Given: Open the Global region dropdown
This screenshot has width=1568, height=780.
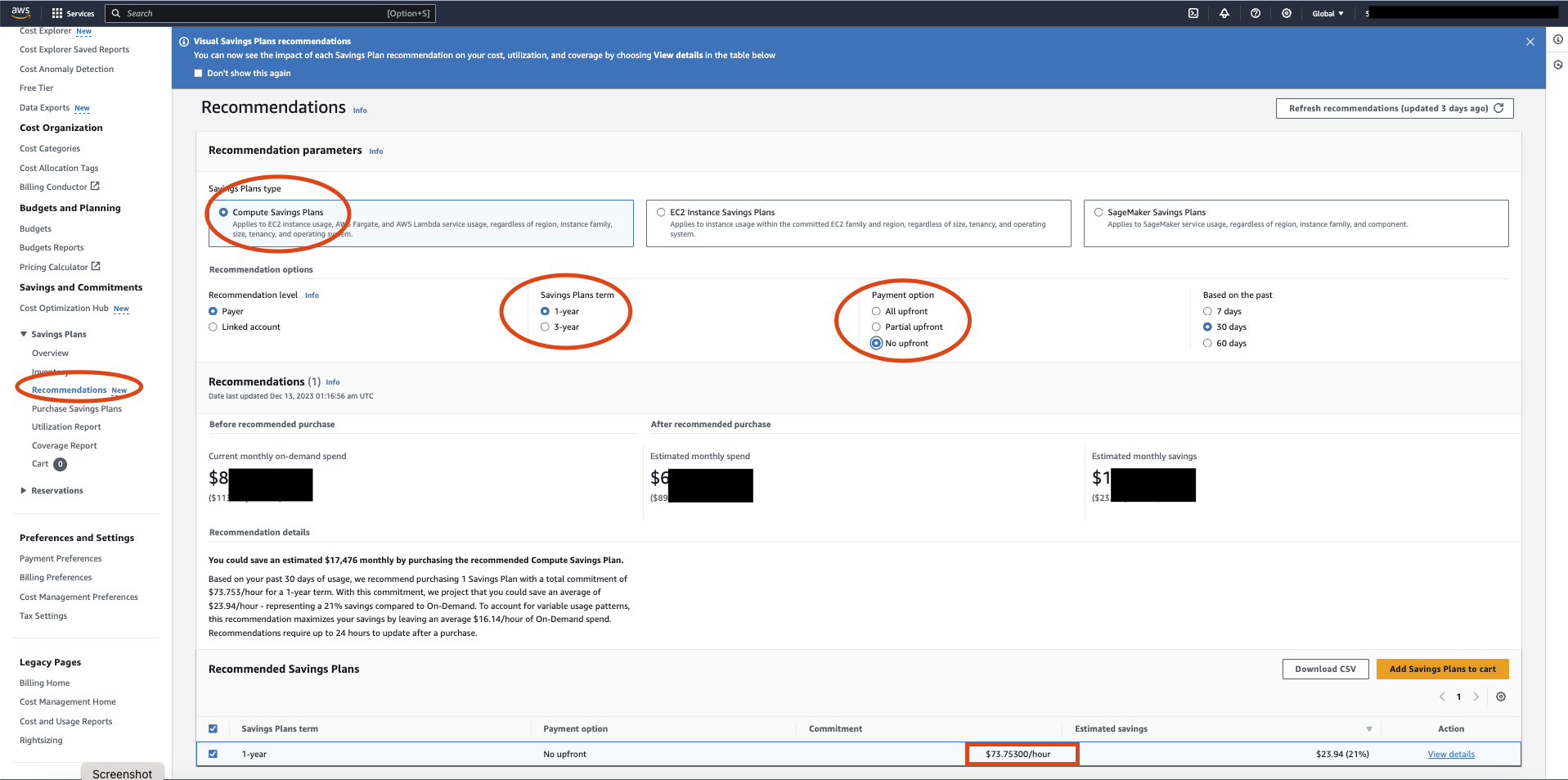Looking at the screenshot, I should point(1327,13).
